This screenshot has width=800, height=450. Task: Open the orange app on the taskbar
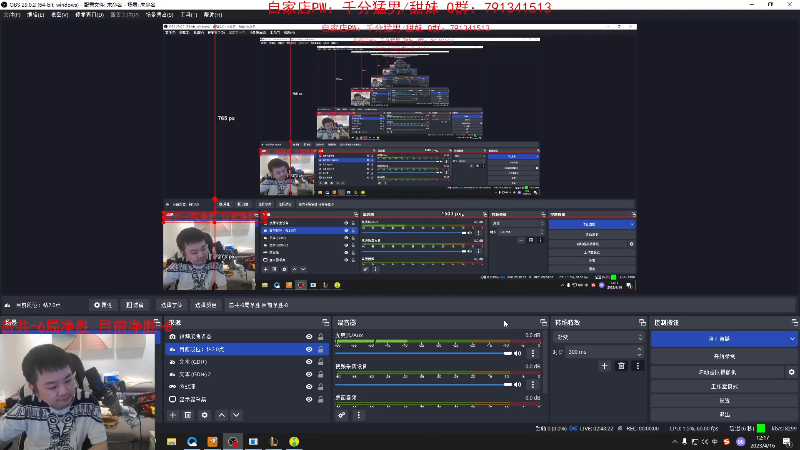coord(212,441)
